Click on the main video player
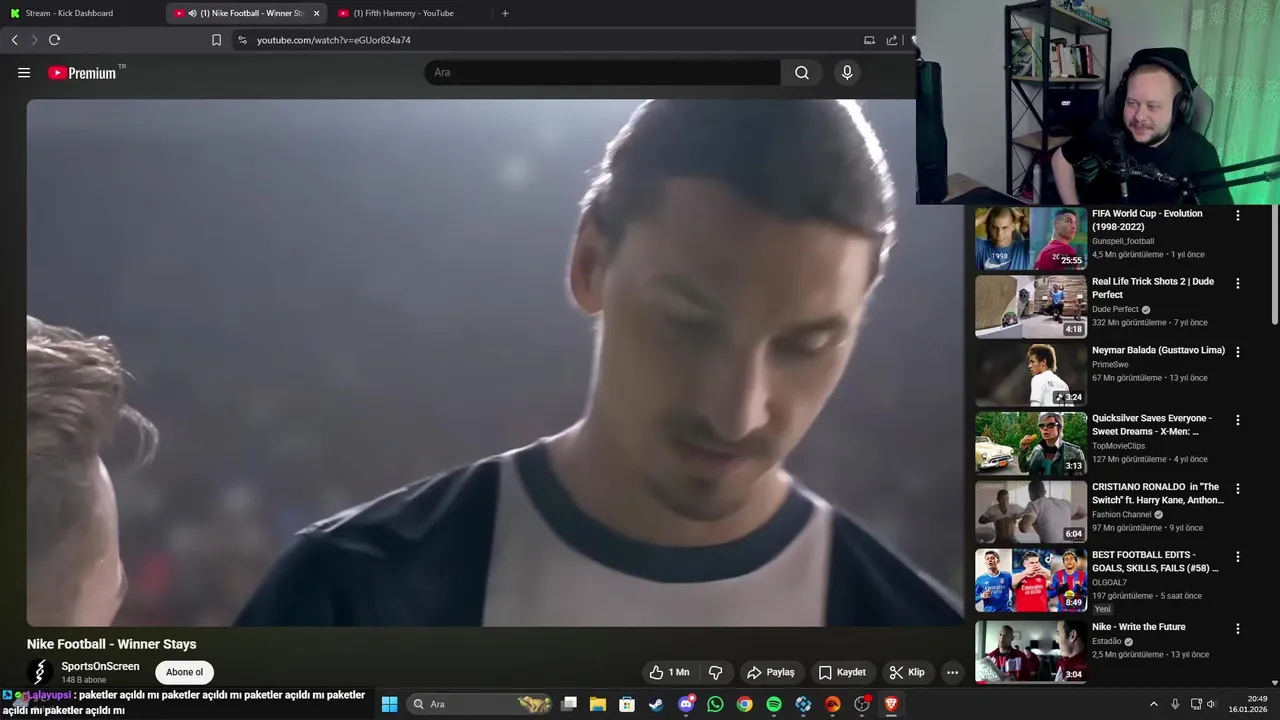The image size is (1280, 720). 495,362
